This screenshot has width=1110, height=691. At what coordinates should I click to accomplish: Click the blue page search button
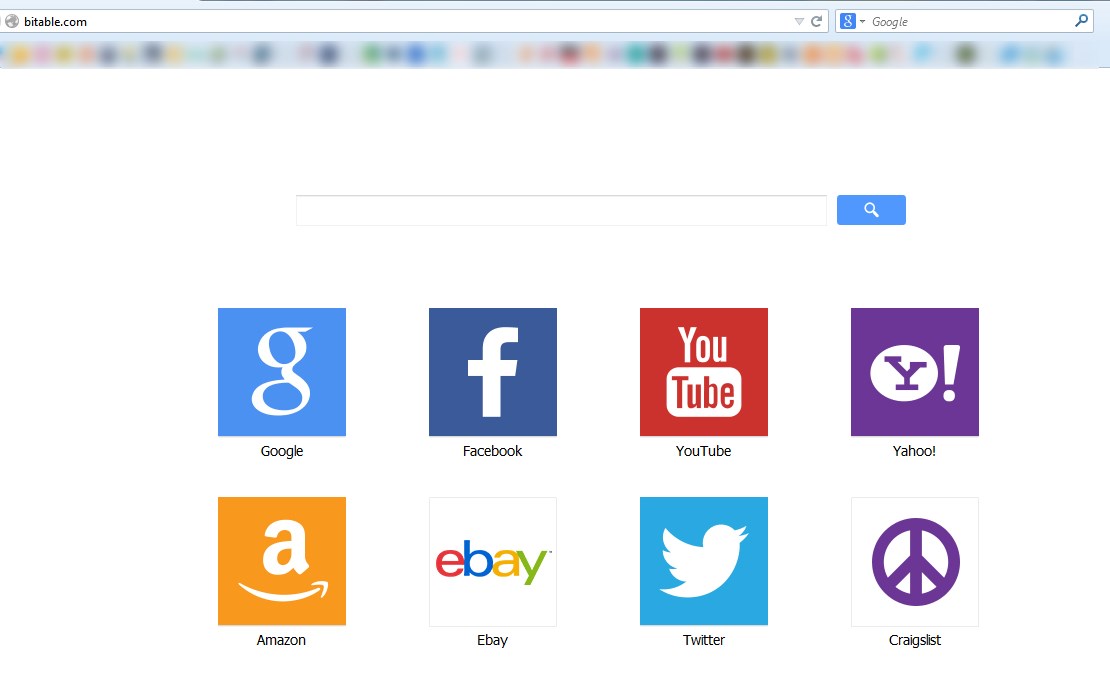tap(871, 210)
